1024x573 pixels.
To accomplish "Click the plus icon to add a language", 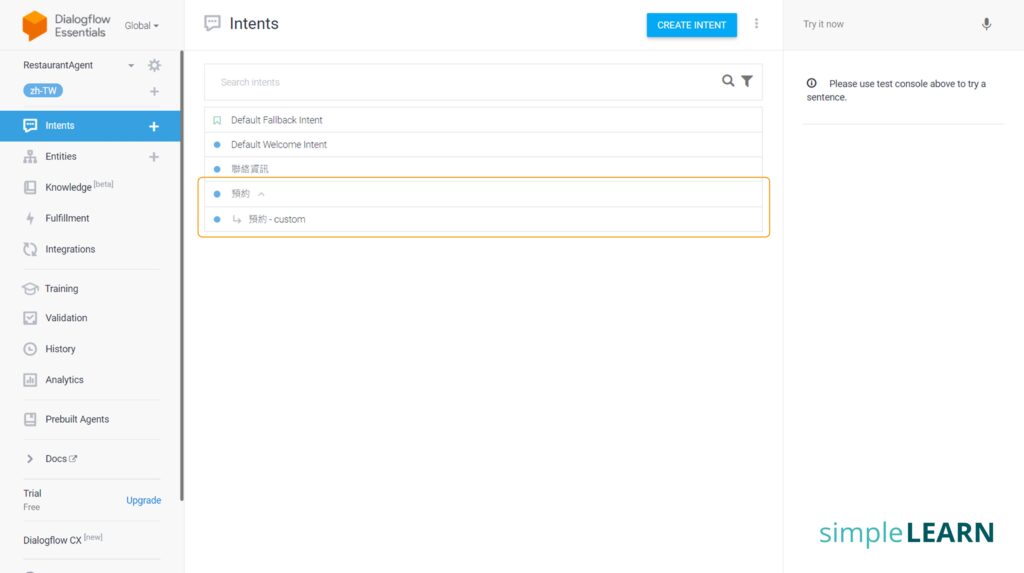I will [x=154, y=92].
